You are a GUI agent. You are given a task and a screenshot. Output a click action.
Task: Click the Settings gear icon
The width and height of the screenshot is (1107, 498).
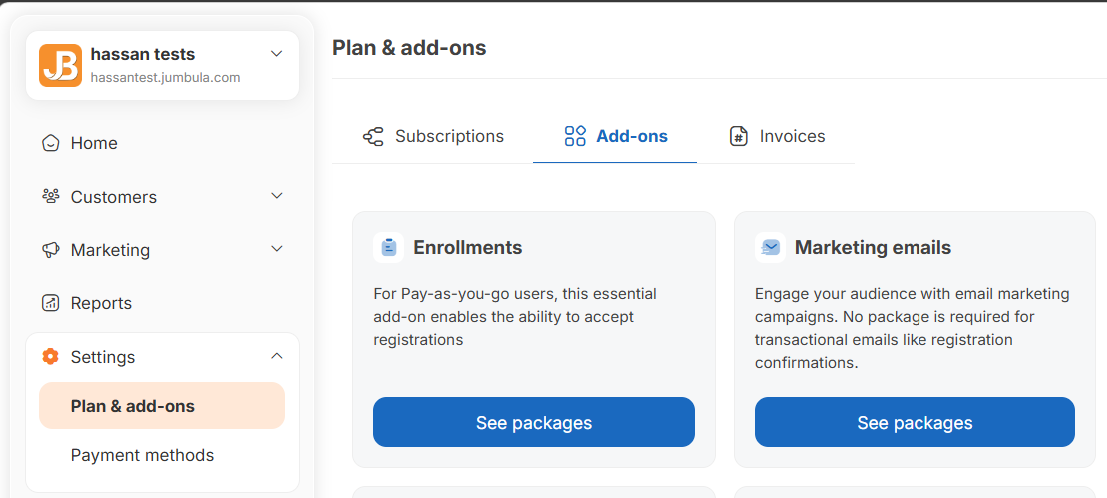click(x=50, y=357)
